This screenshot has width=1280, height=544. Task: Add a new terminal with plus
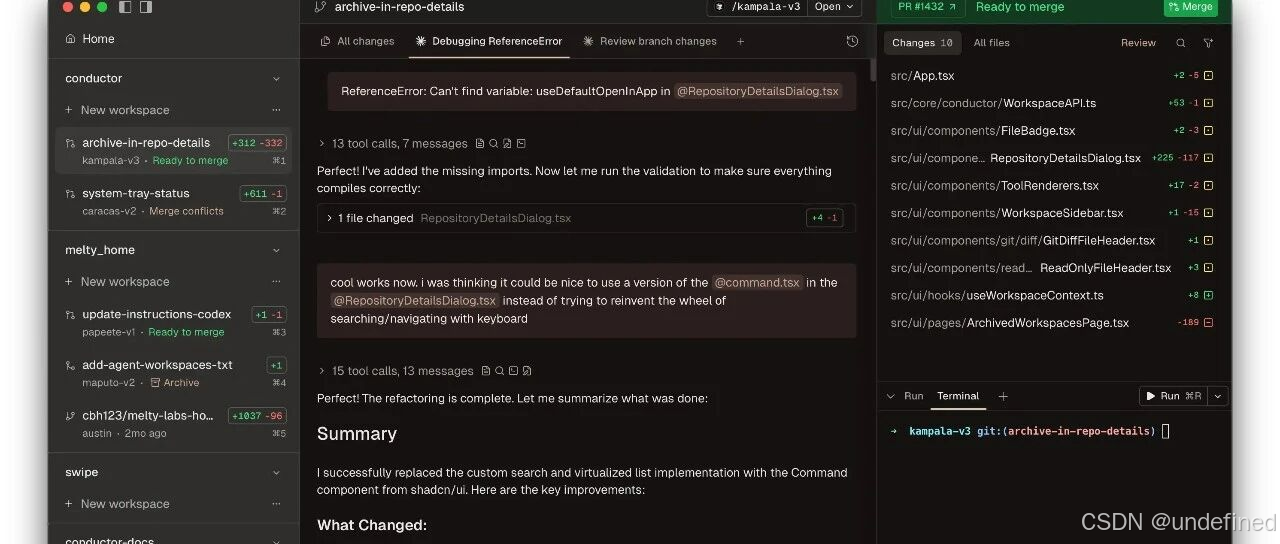click(1003, 396)
